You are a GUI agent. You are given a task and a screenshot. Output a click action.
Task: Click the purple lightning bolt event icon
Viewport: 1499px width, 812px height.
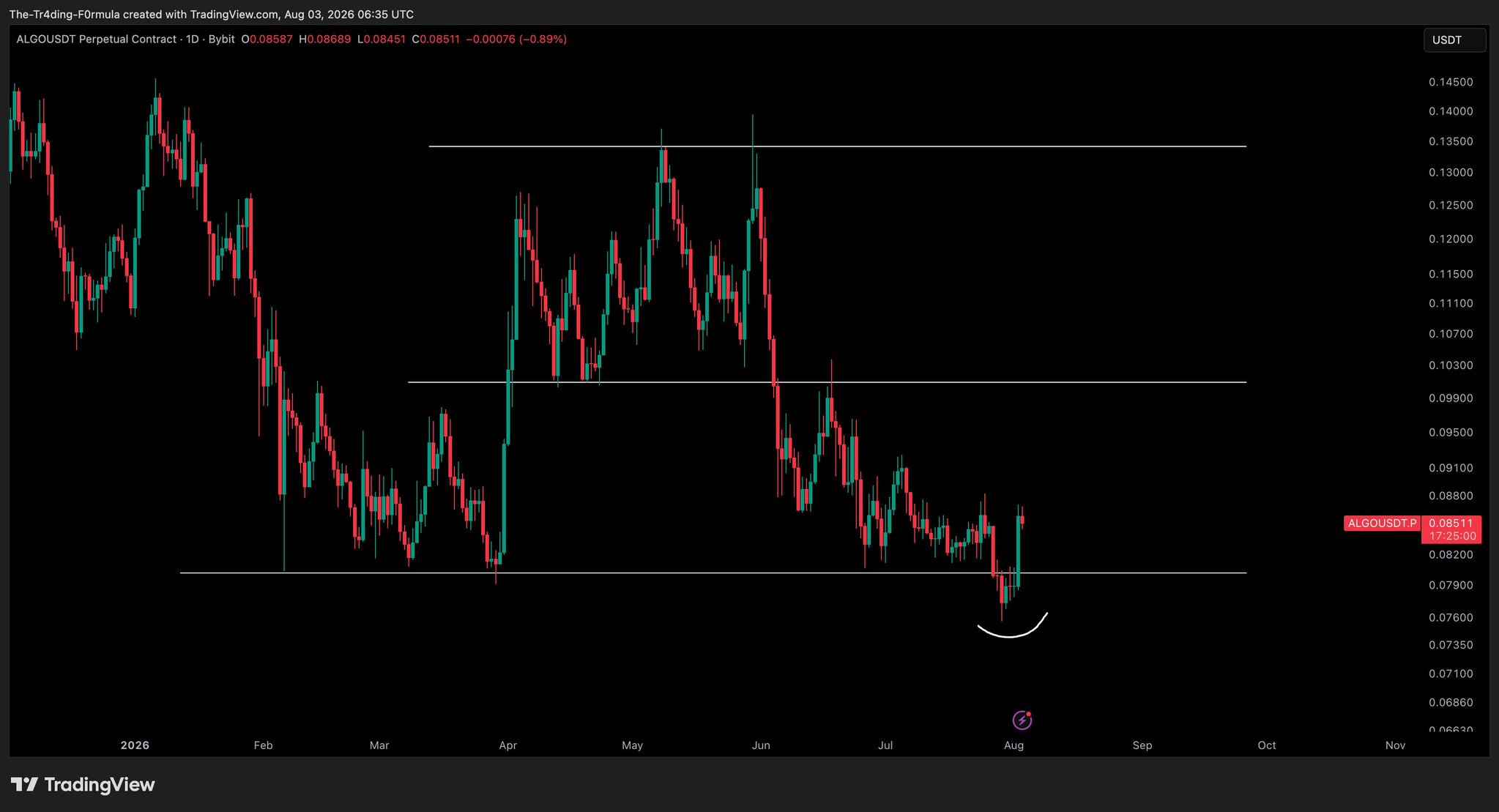pyautogui.click(x=1022, y=720)
